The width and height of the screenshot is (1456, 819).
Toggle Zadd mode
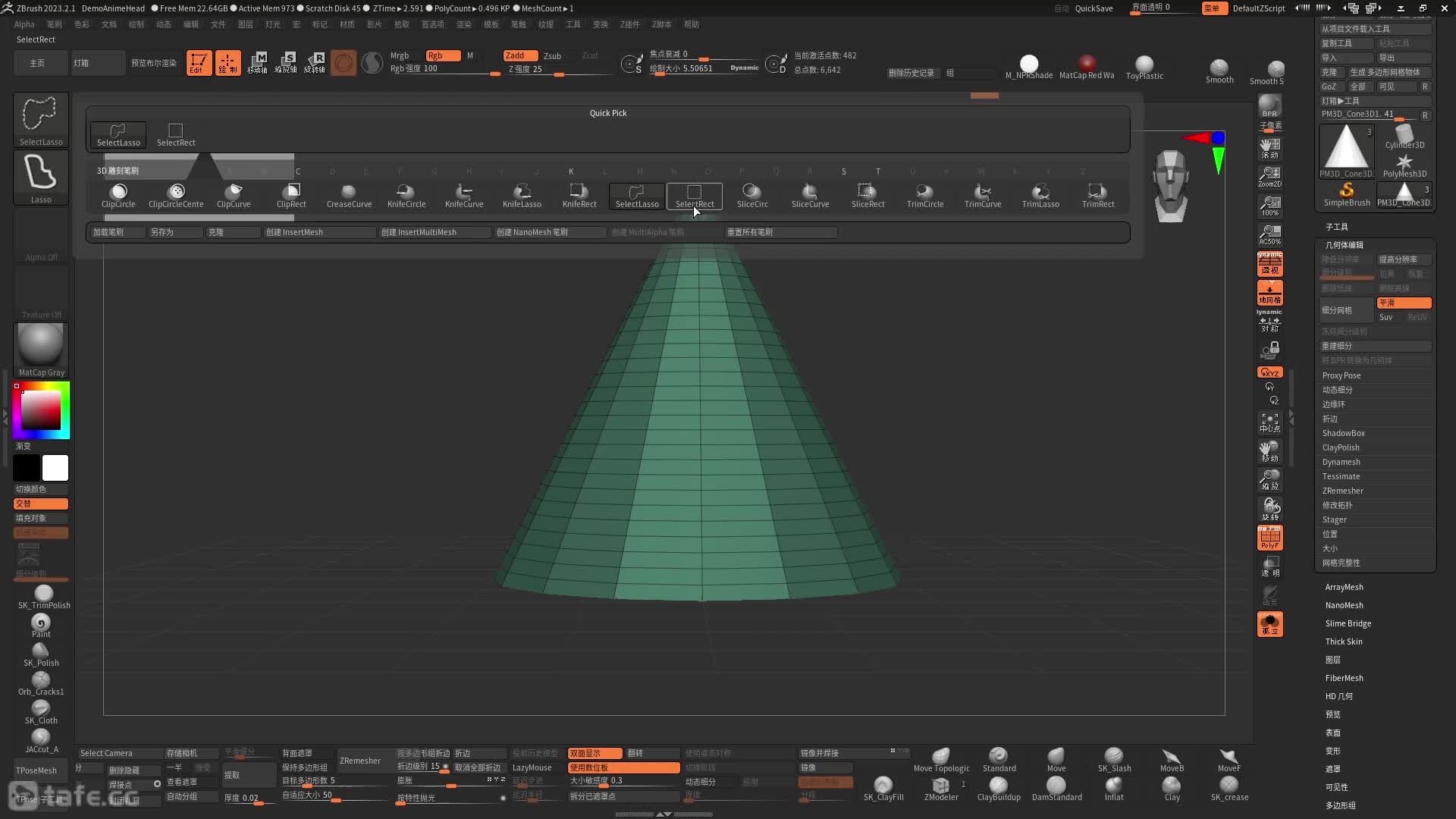coord(520,55)
